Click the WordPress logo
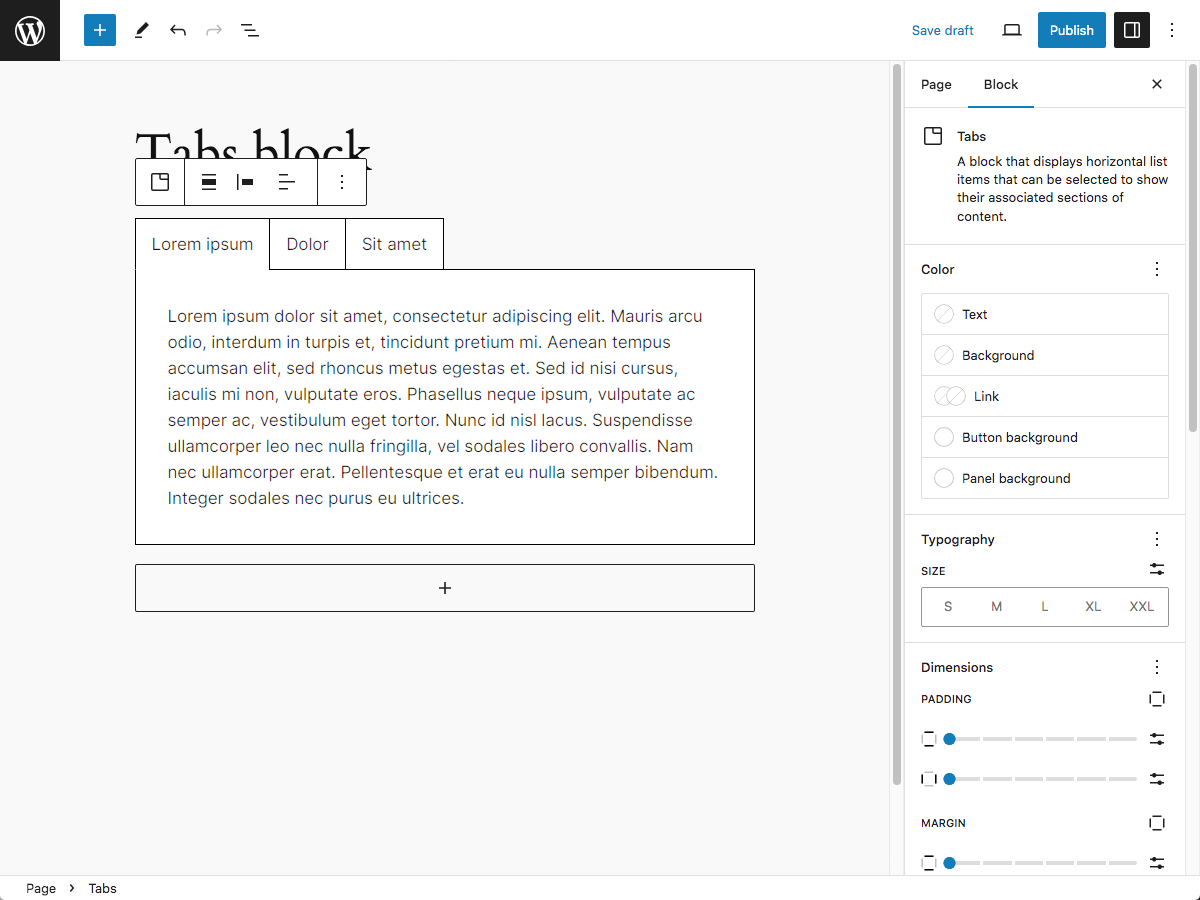This screenshot has height=900, width=1200. pyautogui.click(x=30, y=30)
